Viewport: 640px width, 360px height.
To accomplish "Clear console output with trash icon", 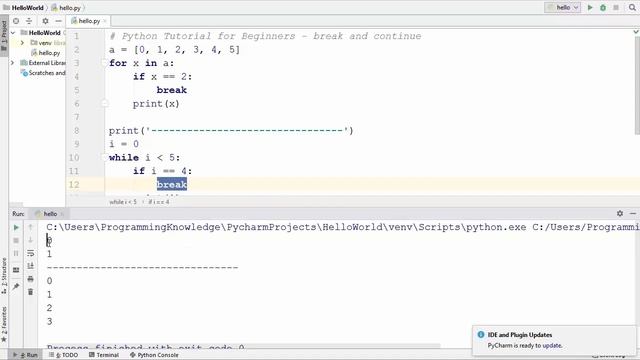I will (x=31, y=292).
